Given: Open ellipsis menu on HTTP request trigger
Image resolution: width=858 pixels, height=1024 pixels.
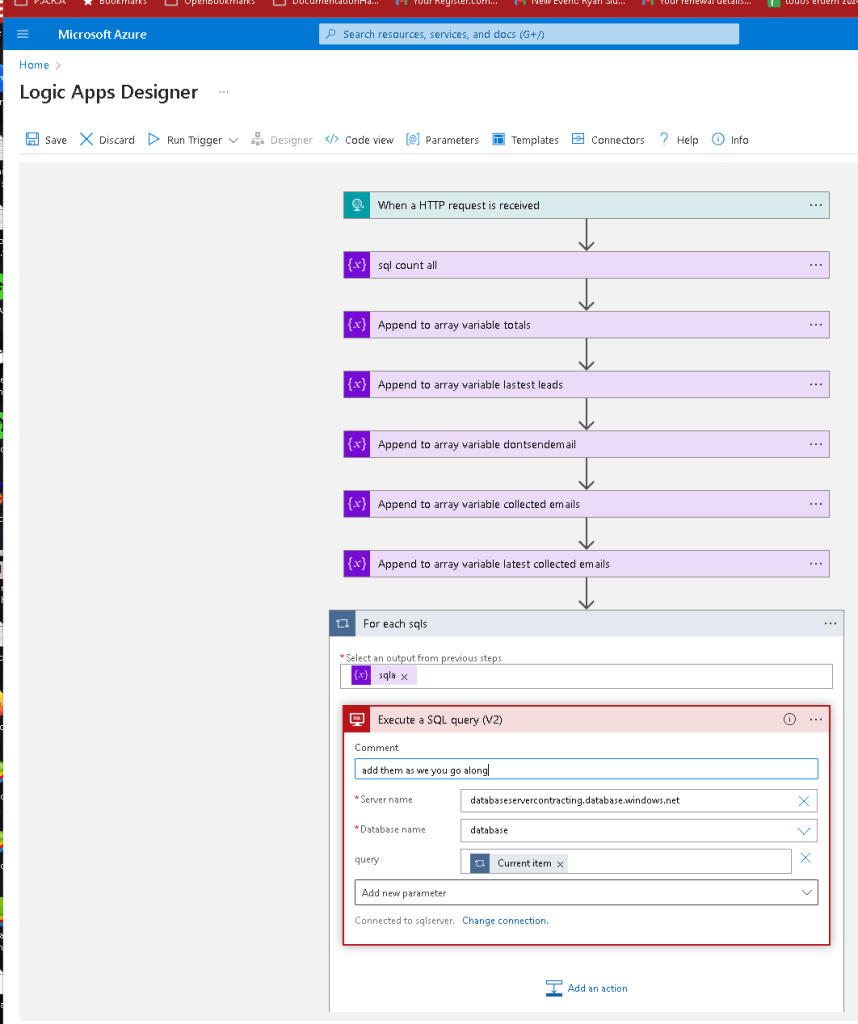Looking at the screenshot, I should tap(816, 205).
